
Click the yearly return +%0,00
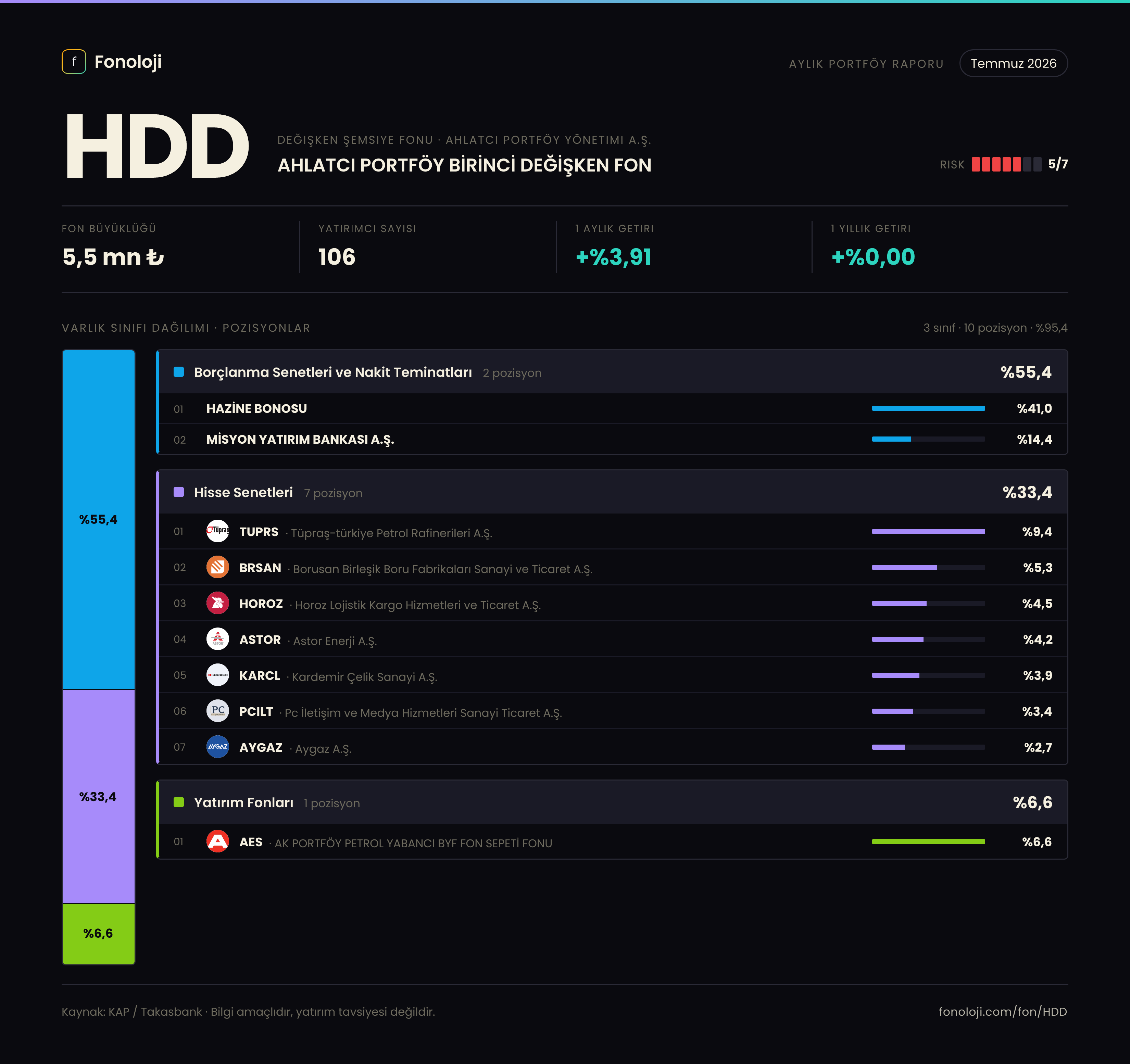click(x=873, y=257)
